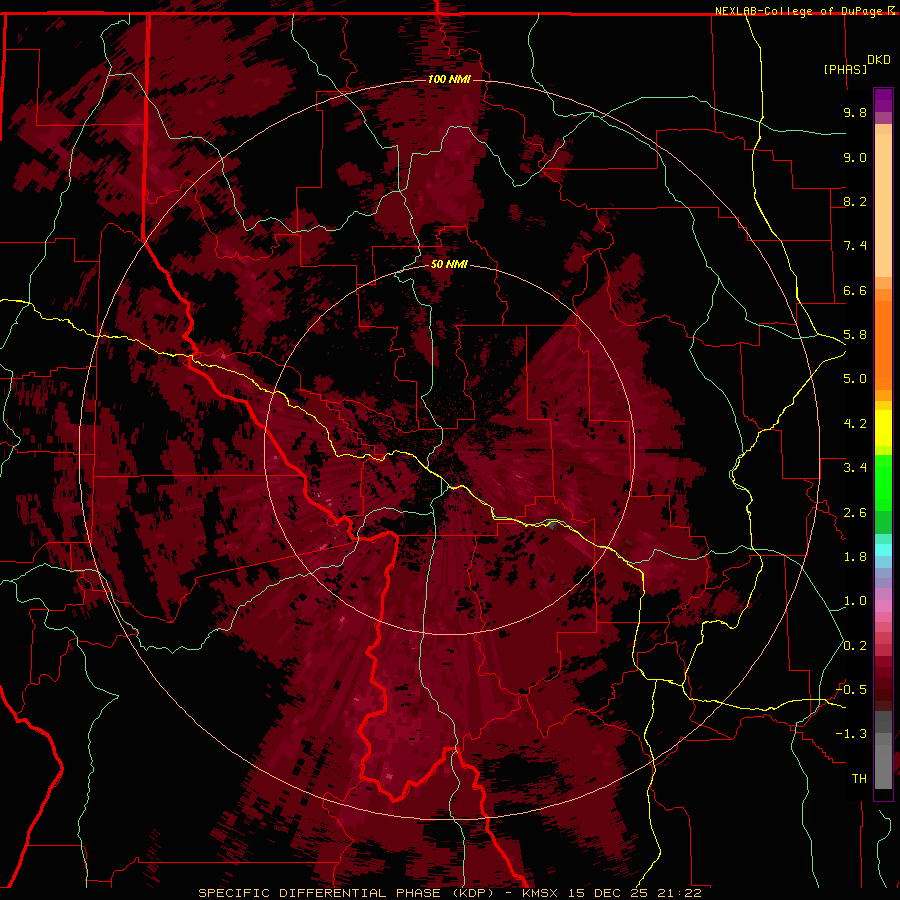Click the 'SPECIFIC DIFFERENTIAL PHASE (KDP)' caption
This screenshot has height=900, width=900.
point(348,893)
